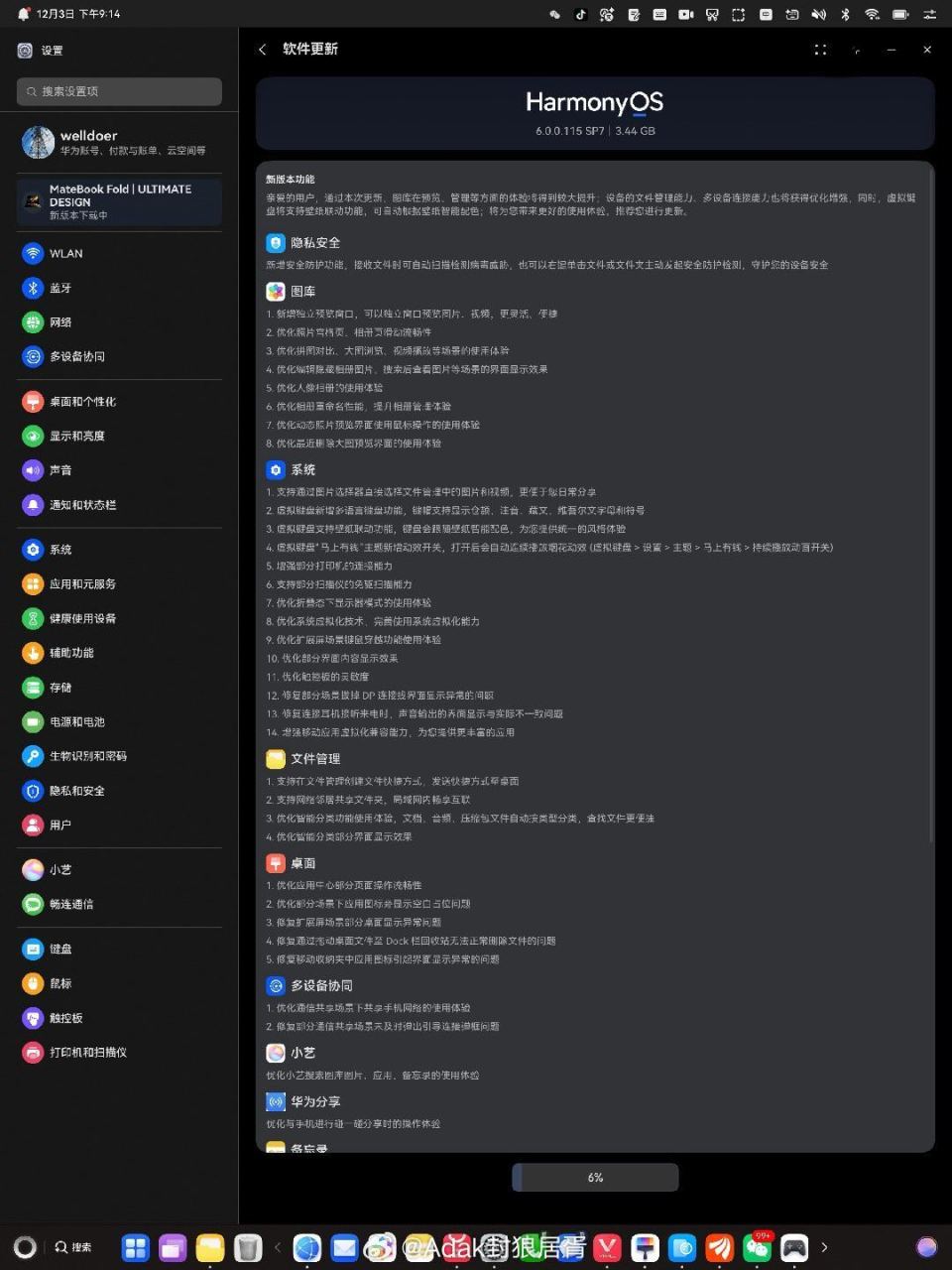This screenshot has width=952, height=1270.
Task: Open the app launcher grid in dock
Action: tap(135, 1247)
